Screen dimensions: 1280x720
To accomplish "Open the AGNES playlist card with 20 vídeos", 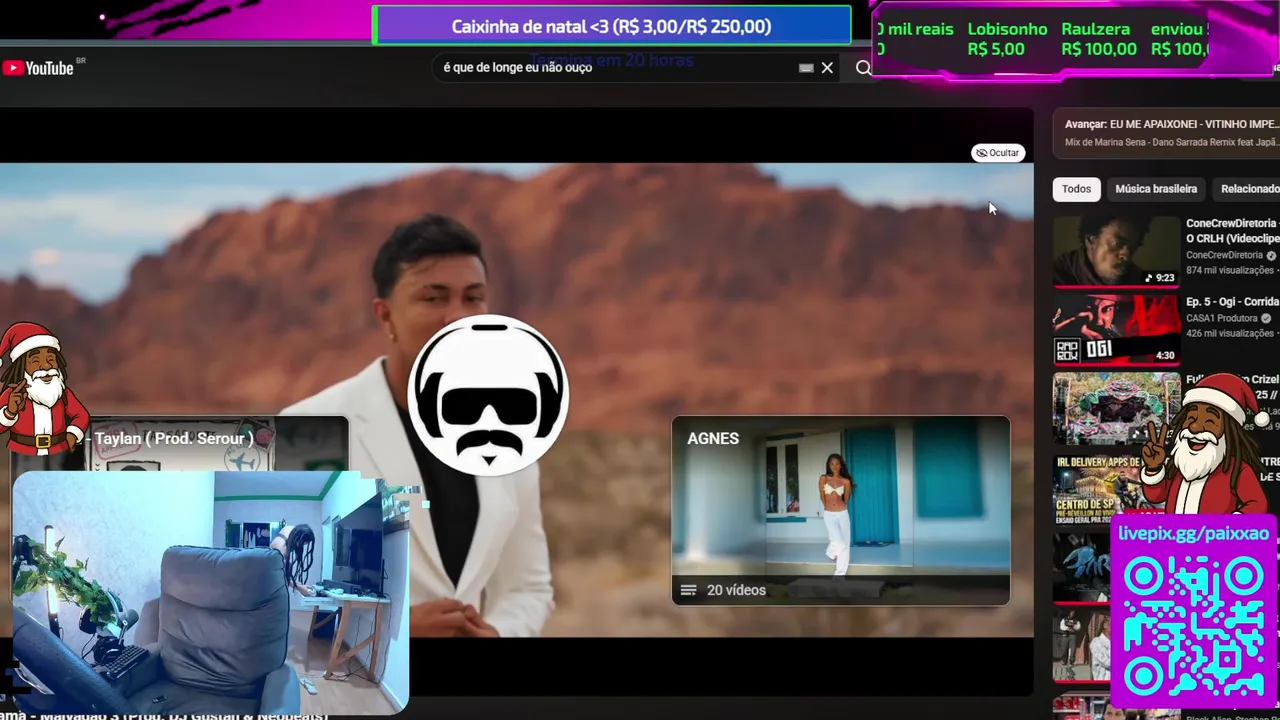I will click(x=841, y=510).
